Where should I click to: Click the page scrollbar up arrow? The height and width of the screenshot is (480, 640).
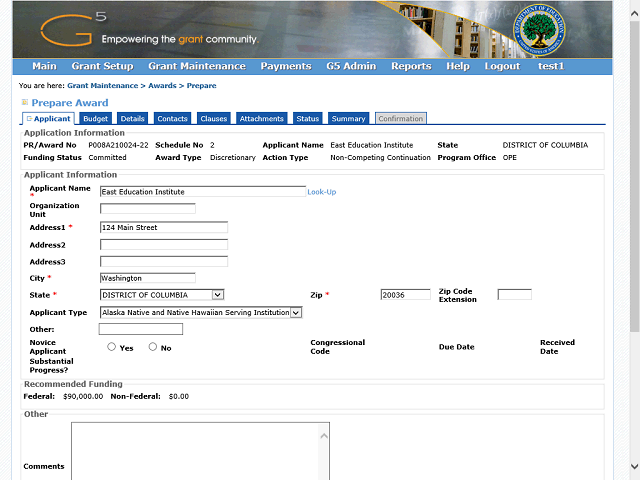634,13
